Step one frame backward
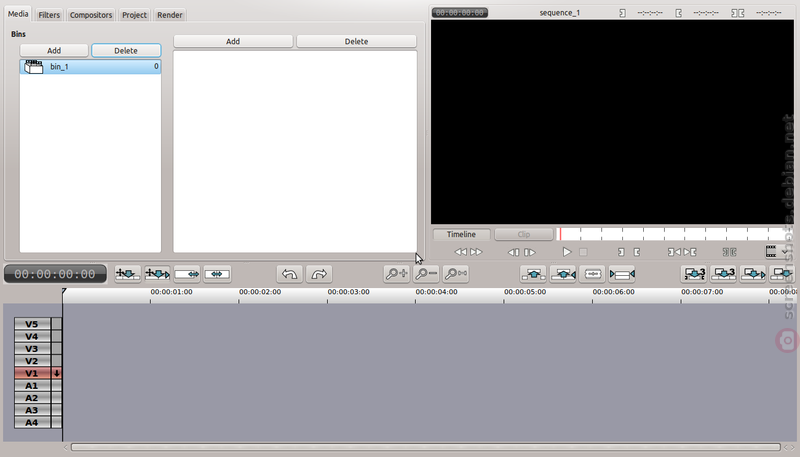The width and height of the screenshot is (800, 457). [514, 252]
